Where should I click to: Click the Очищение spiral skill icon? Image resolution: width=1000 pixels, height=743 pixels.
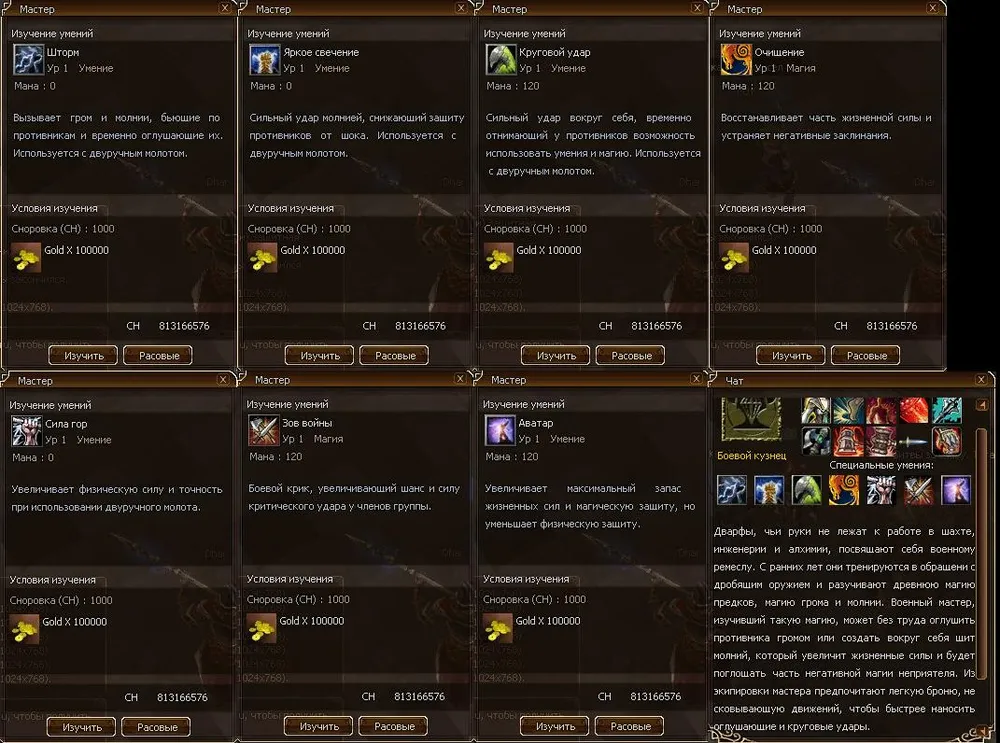pyautogui.click(x=736, y=60)
